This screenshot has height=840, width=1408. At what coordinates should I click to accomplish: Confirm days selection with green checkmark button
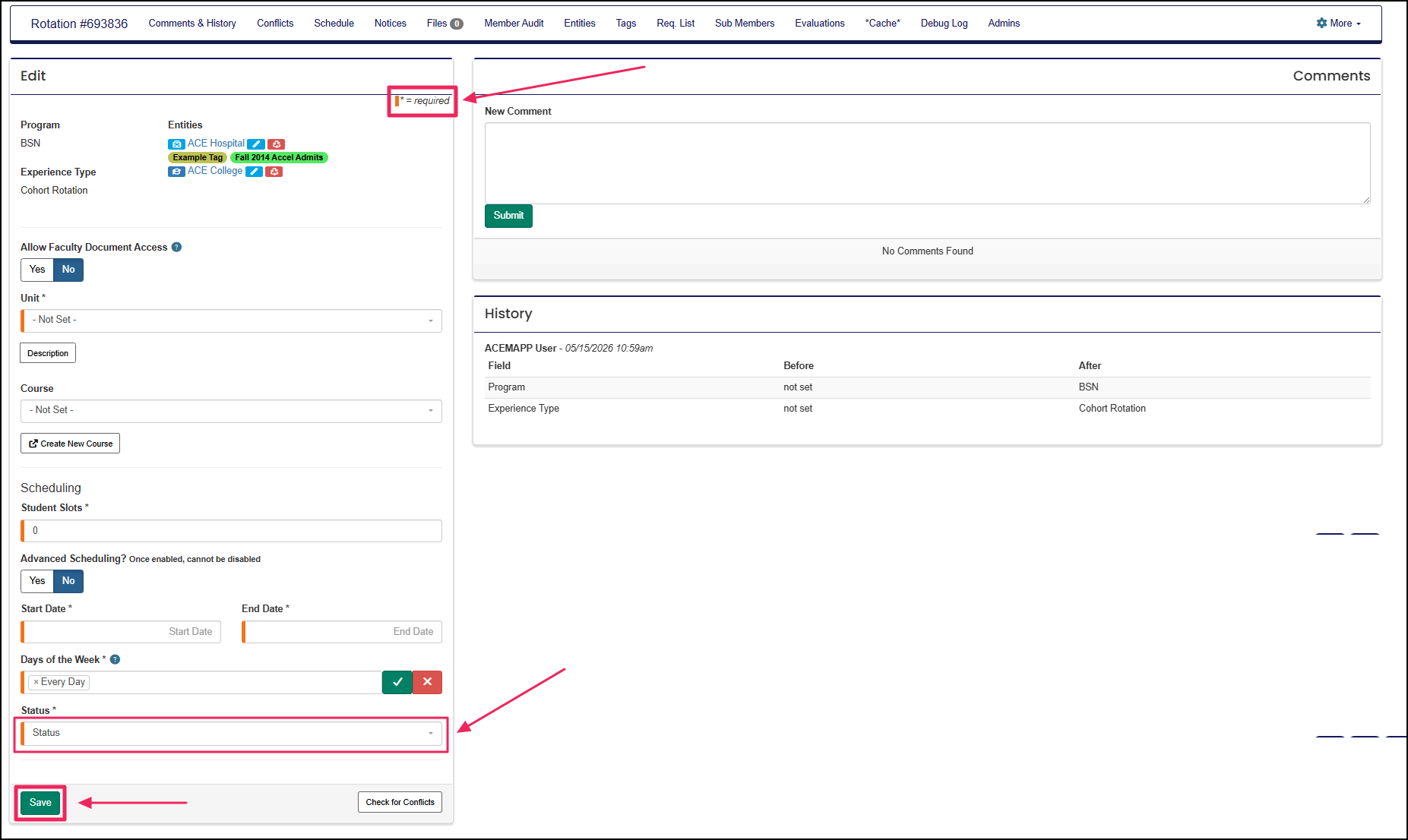tap(397, 682)
